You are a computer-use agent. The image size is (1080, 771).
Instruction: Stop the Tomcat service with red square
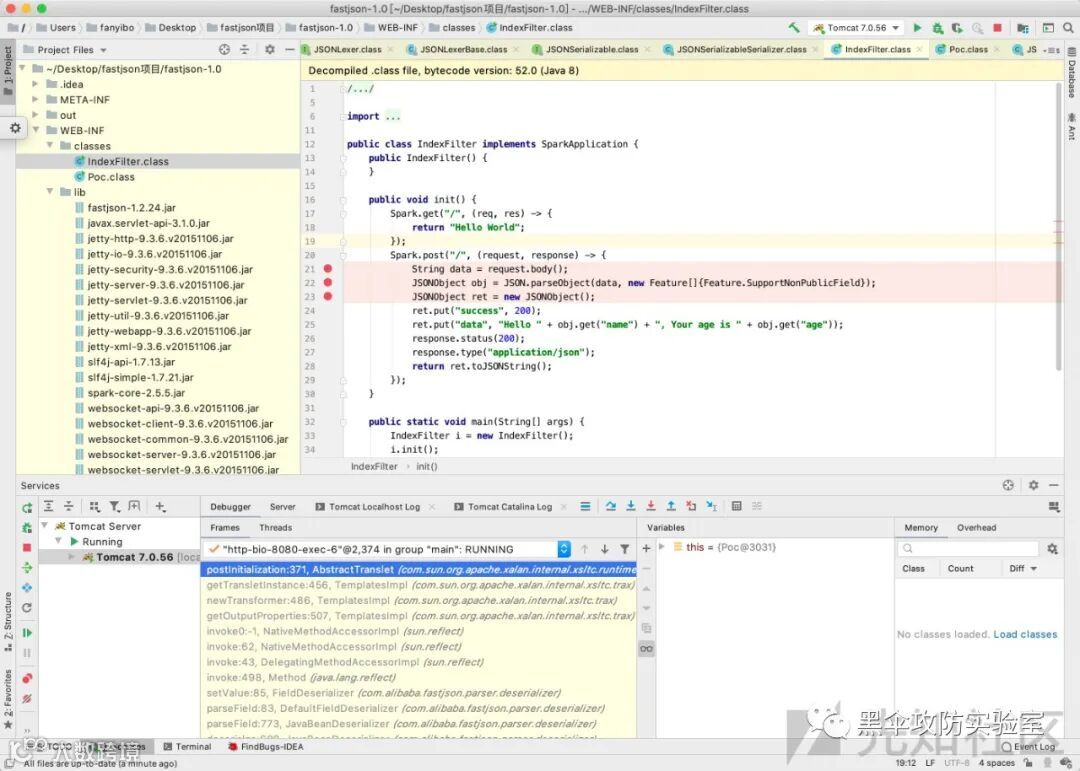point(27,548)
